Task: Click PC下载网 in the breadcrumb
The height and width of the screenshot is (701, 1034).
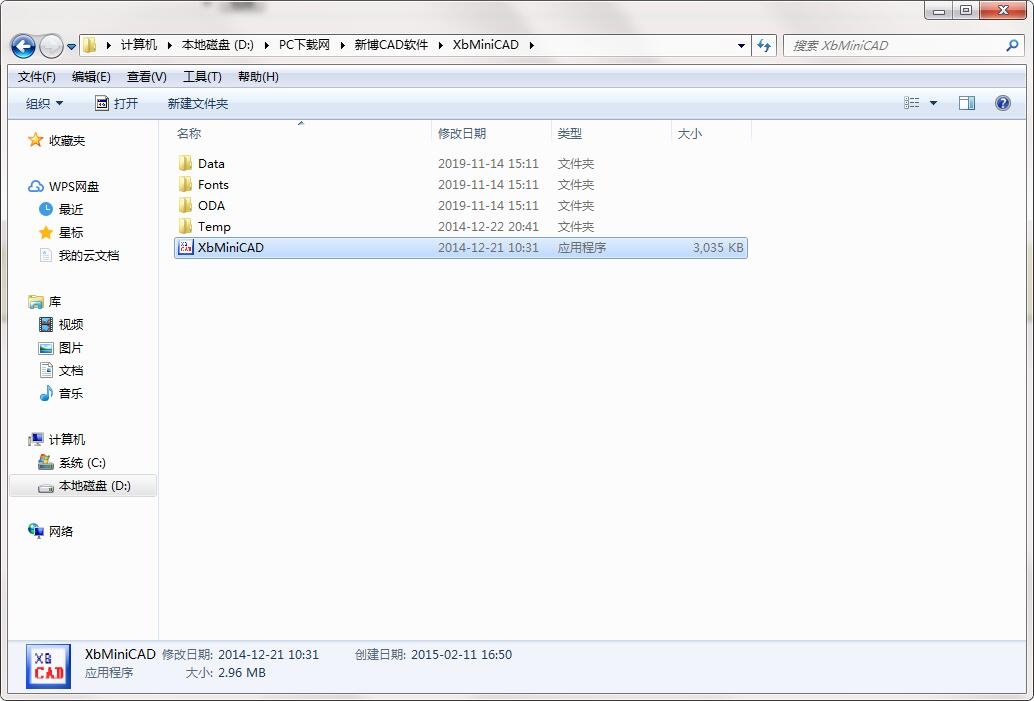Action: 304,45
